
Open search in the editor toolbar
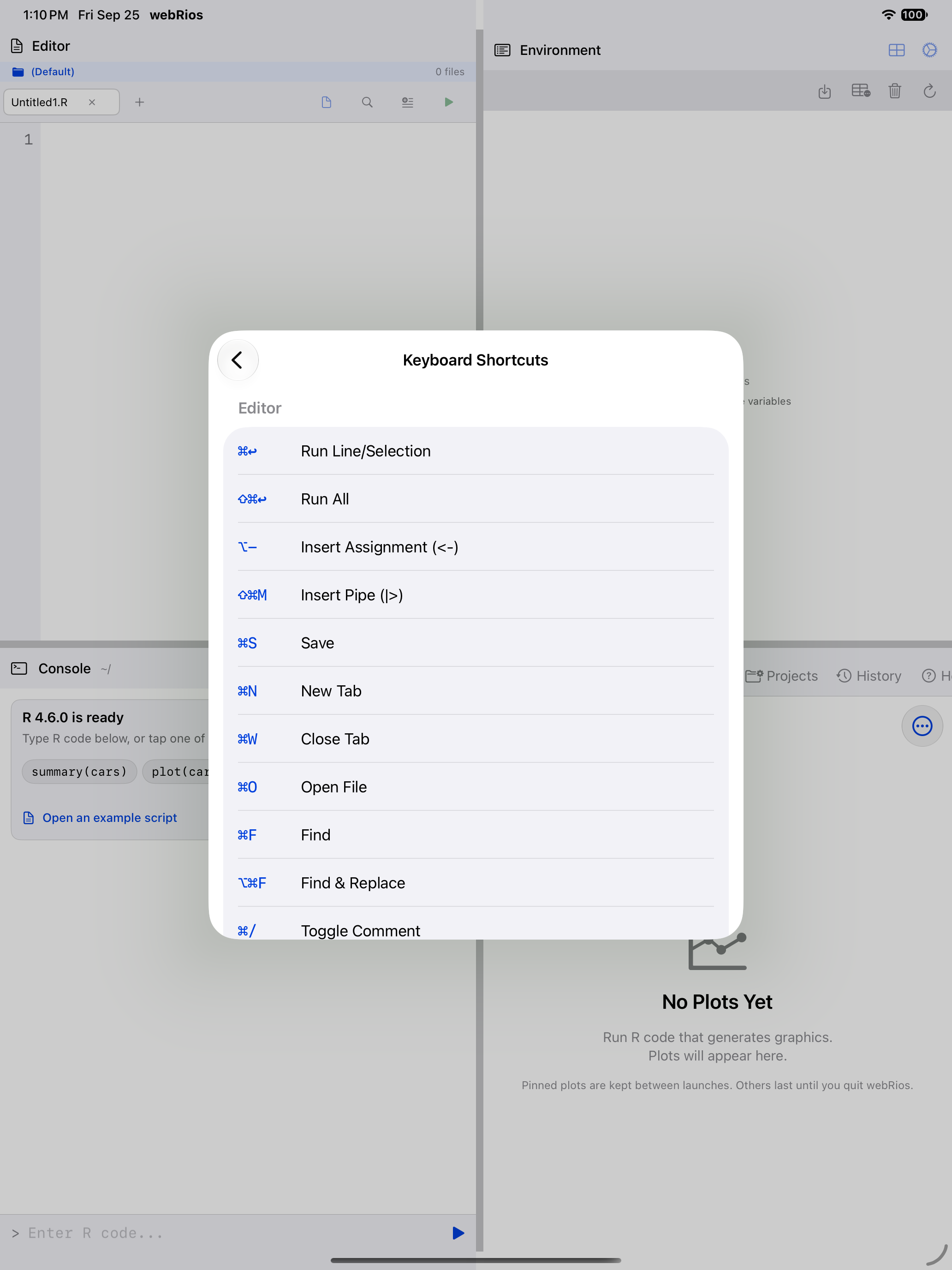pos(367,102)
